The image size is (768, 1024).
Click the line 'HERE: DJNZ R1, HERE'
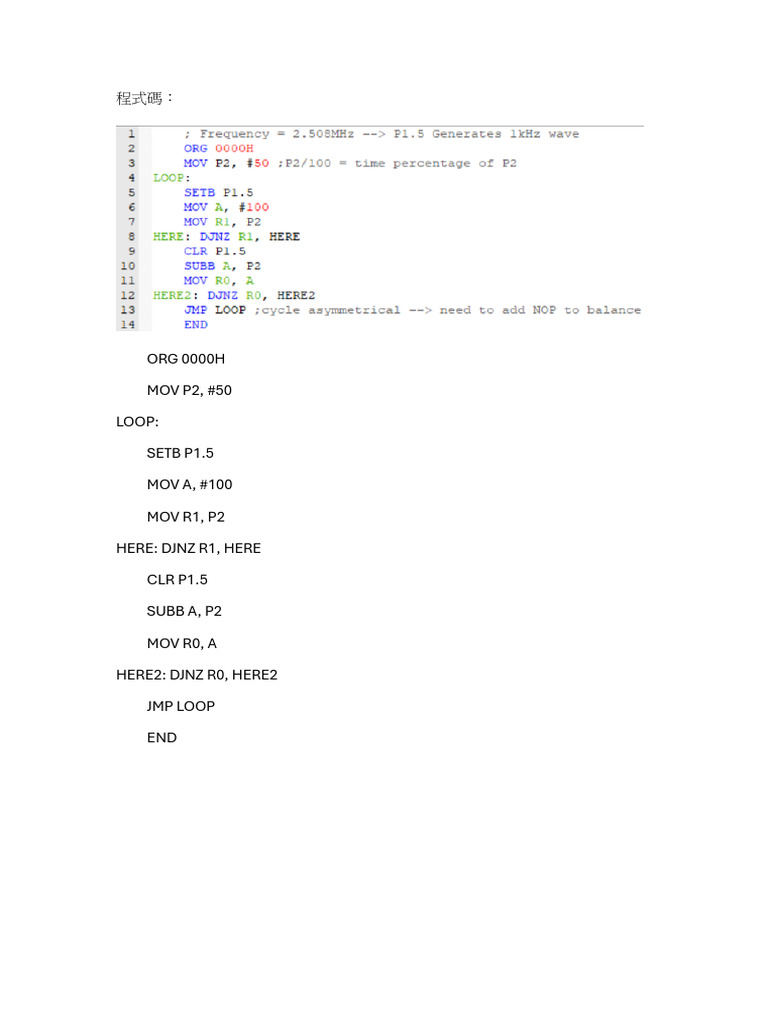pos(188,548)
